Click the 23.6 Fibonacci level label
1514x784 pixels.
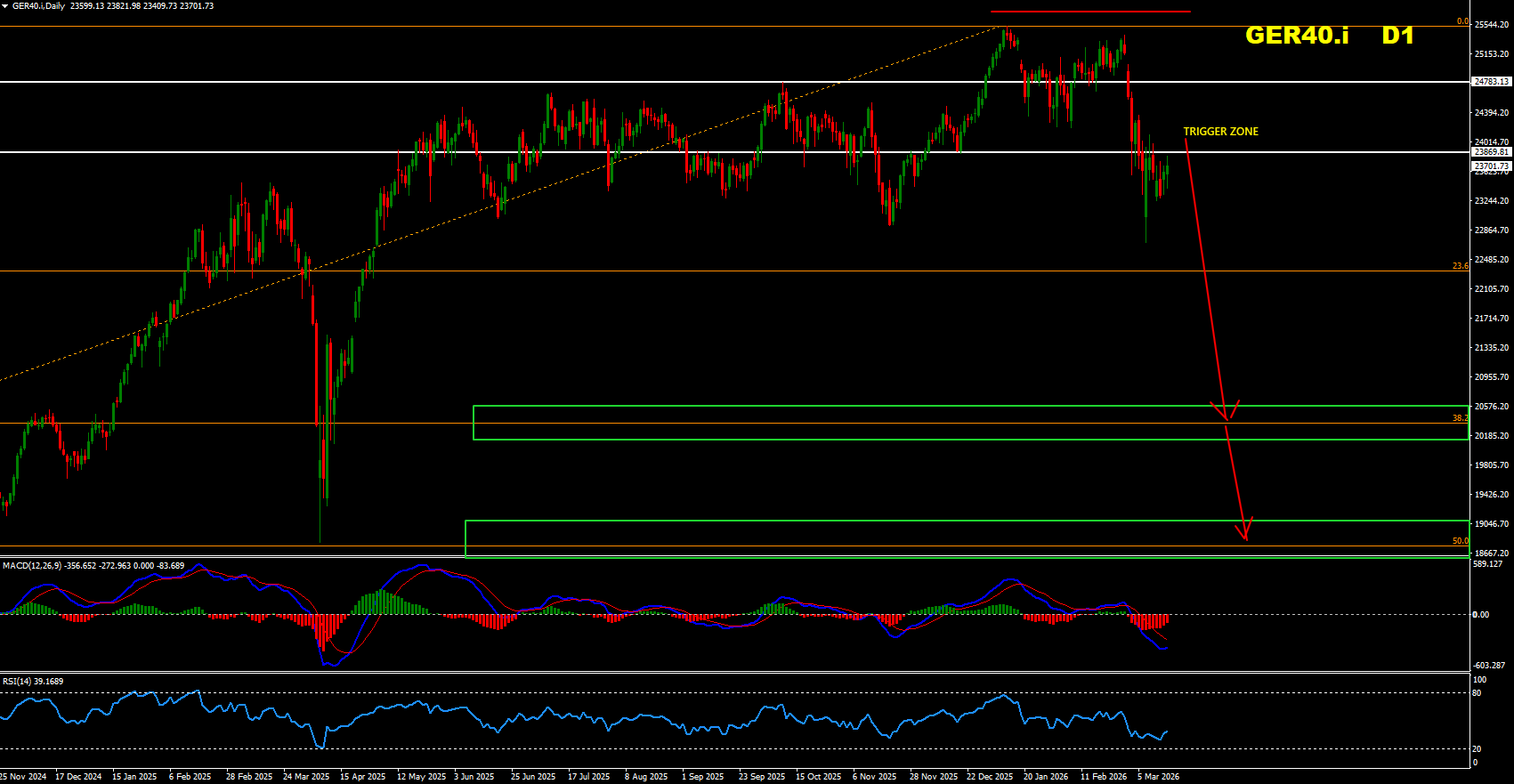(1460, 266)
